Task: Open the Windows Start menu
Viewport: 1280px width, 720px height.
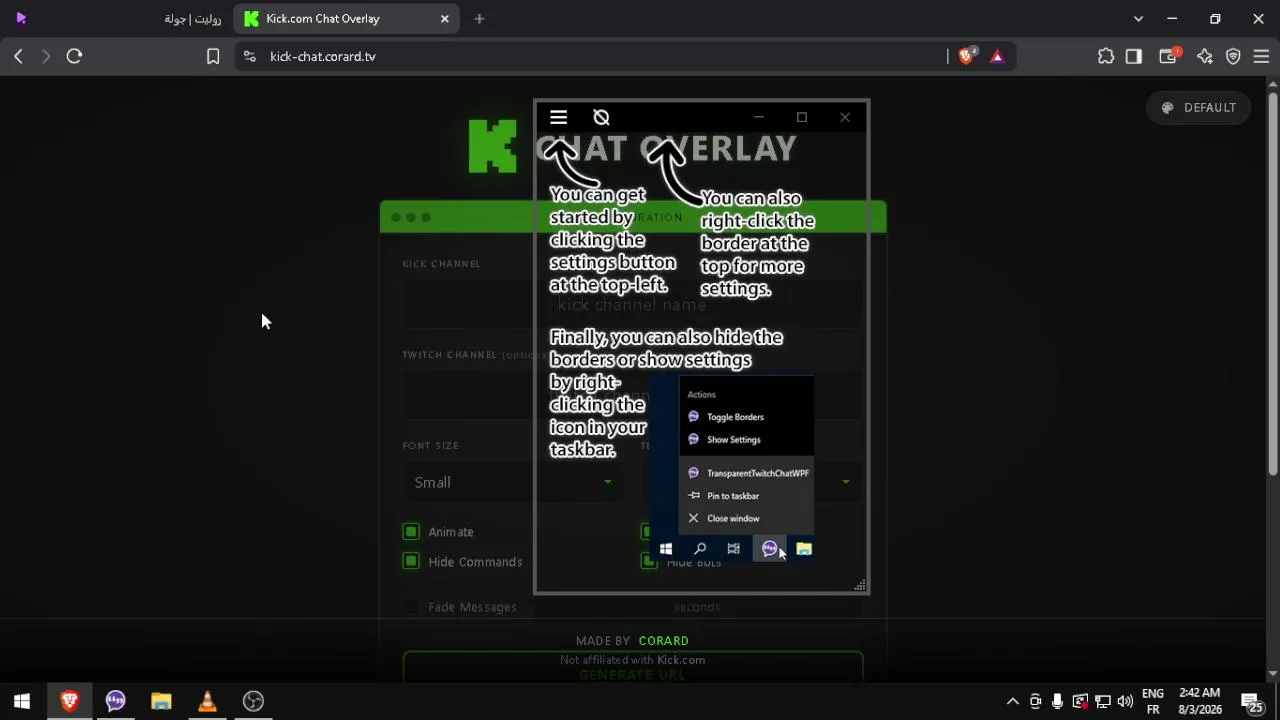Action: (22, 701)
